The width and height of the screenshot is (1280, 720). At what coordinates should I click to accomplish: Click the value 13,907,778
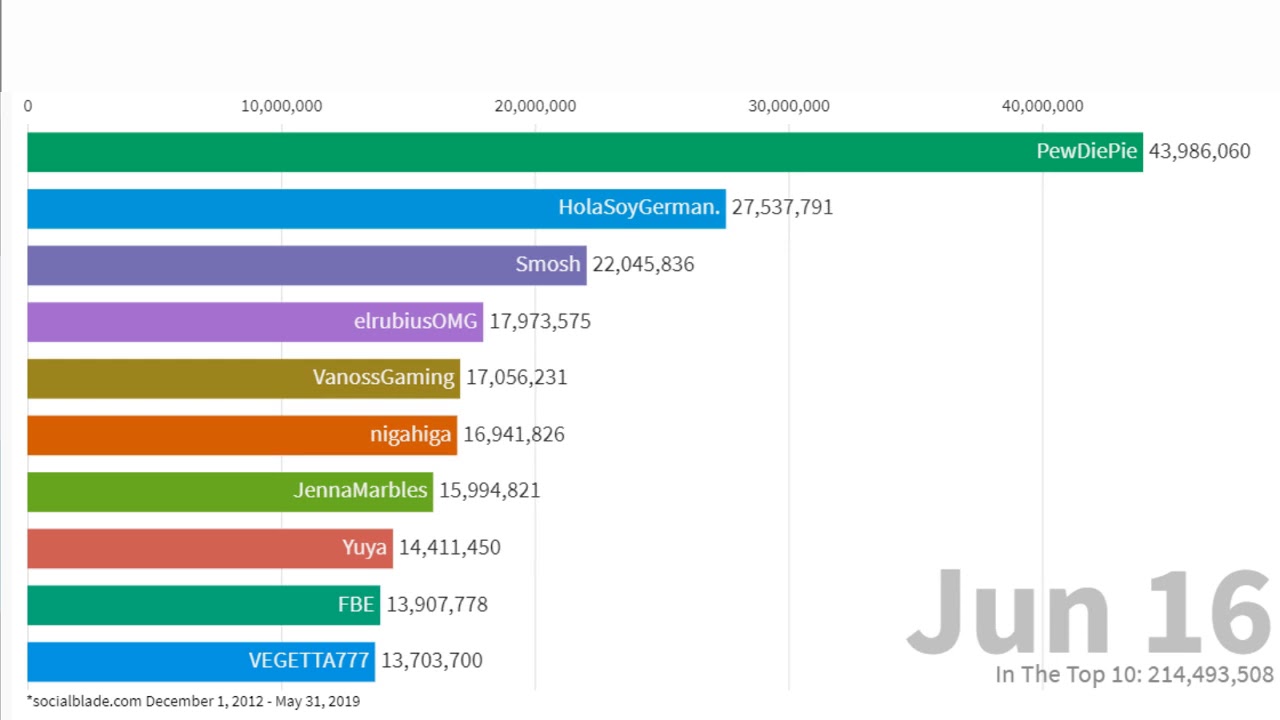pos(437,605)
